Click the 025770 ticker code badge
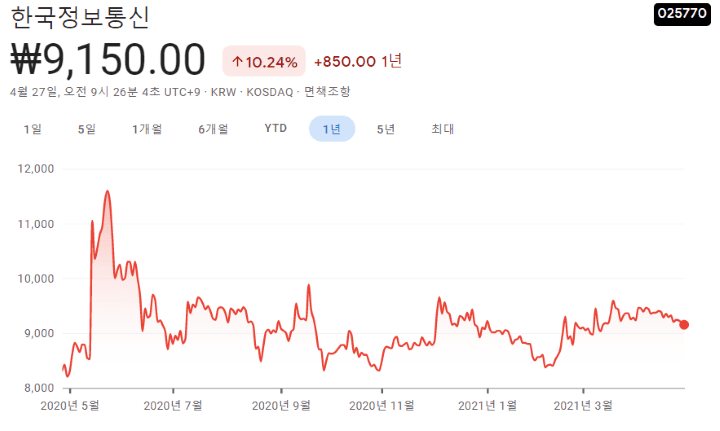This screenshot has height=431, width=720. click(682, 14)
